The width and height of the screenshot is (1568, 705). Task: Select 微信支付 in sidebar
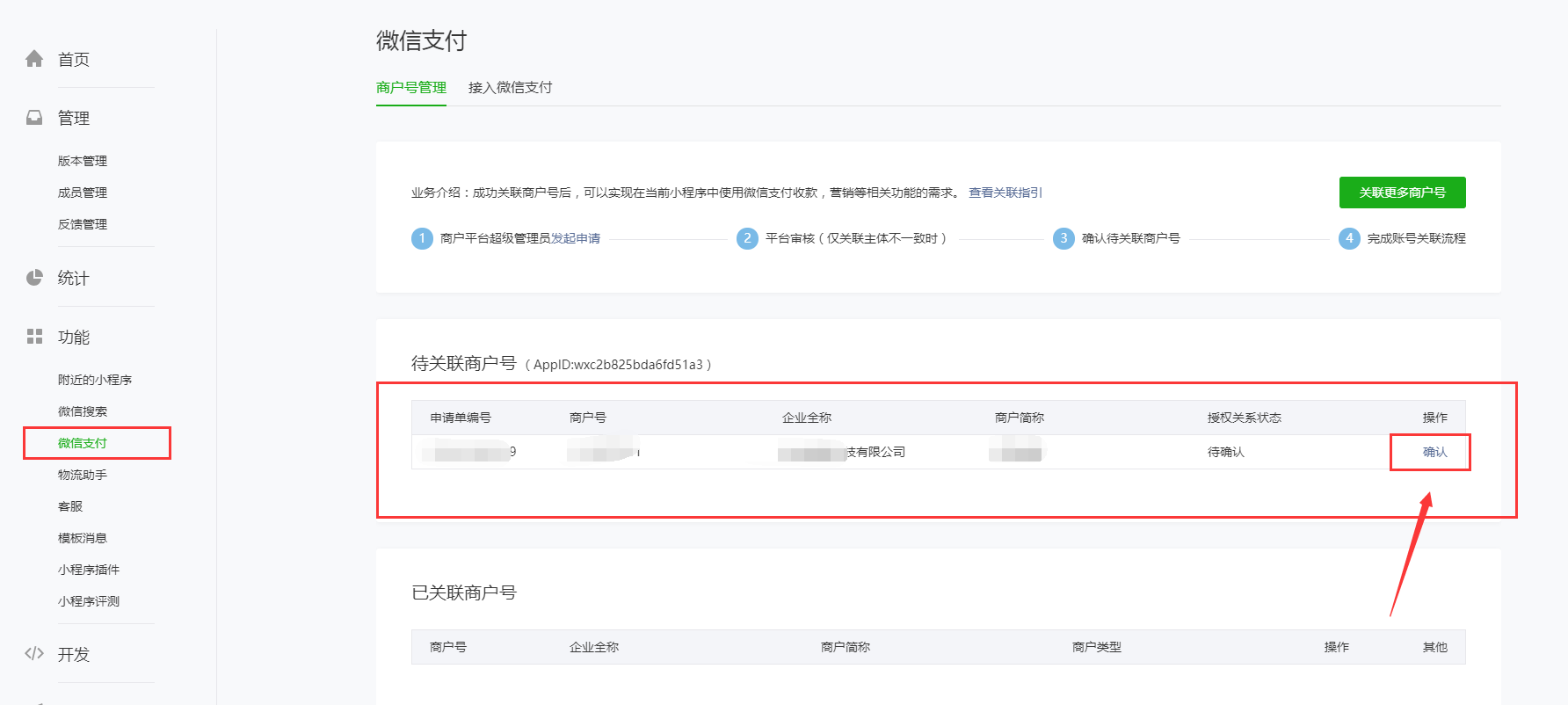pyautogui.click(x=83, y=443)
